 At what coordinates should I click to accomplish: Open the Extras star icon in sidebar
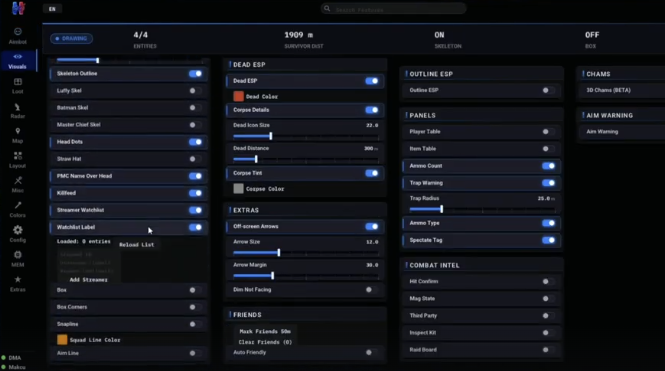click(17, 279)
